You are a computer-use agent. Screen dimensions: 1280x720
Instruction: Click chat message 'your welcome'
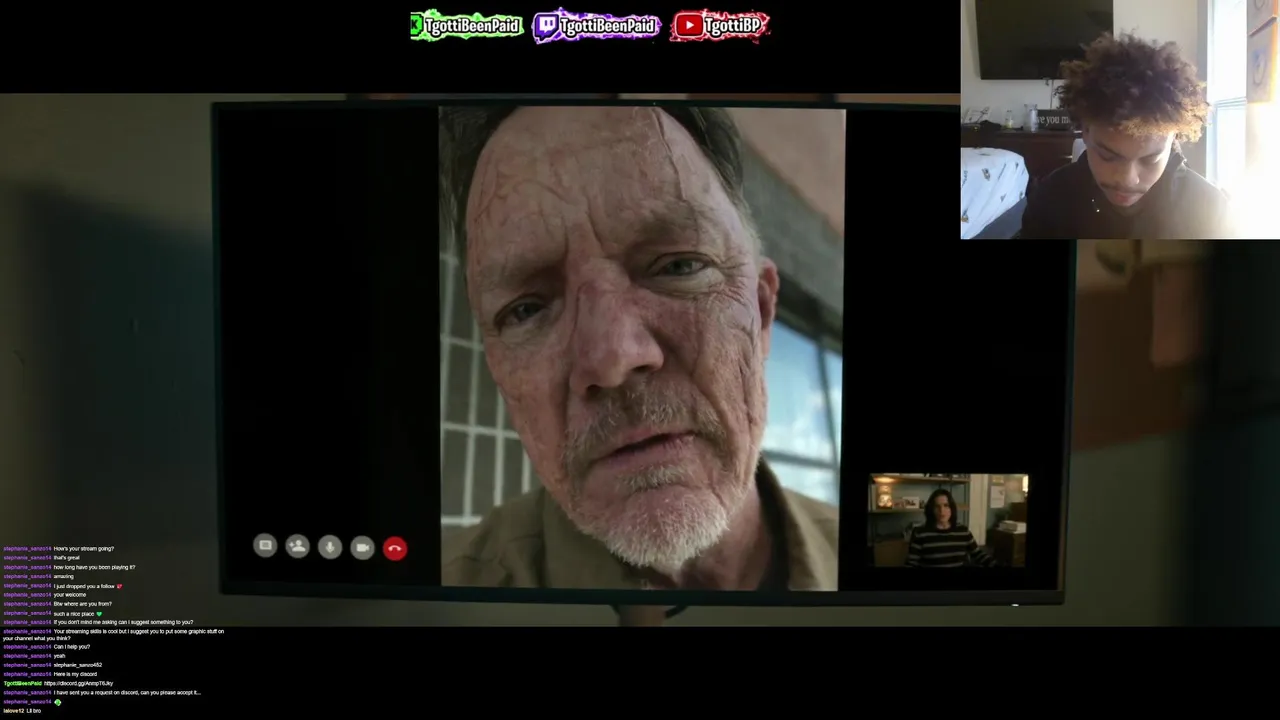click(x=70, y=595)
